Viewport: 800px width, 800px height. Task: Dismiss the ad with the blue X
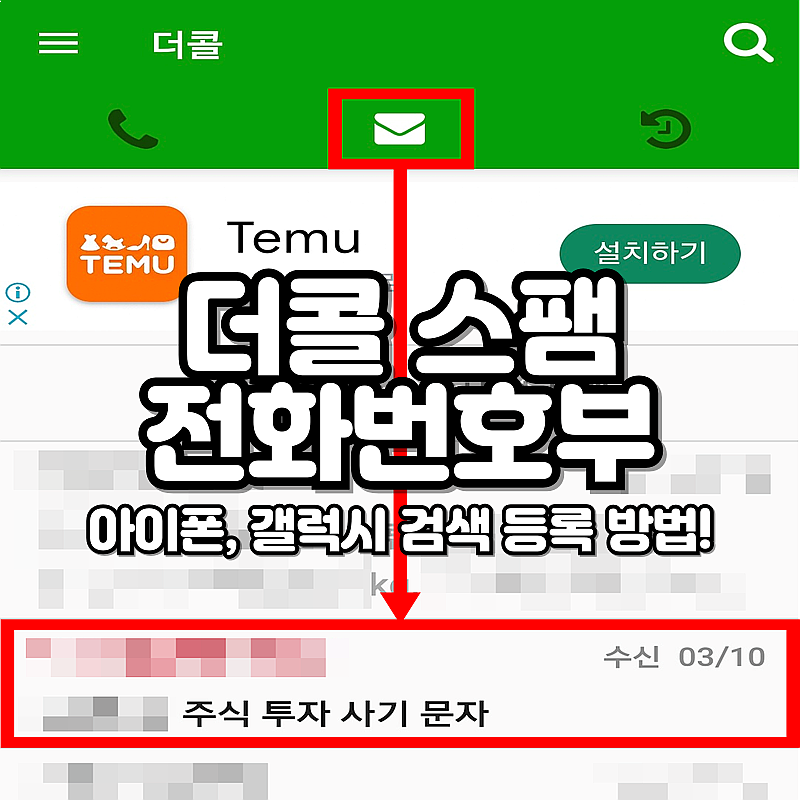click(18, 317)
